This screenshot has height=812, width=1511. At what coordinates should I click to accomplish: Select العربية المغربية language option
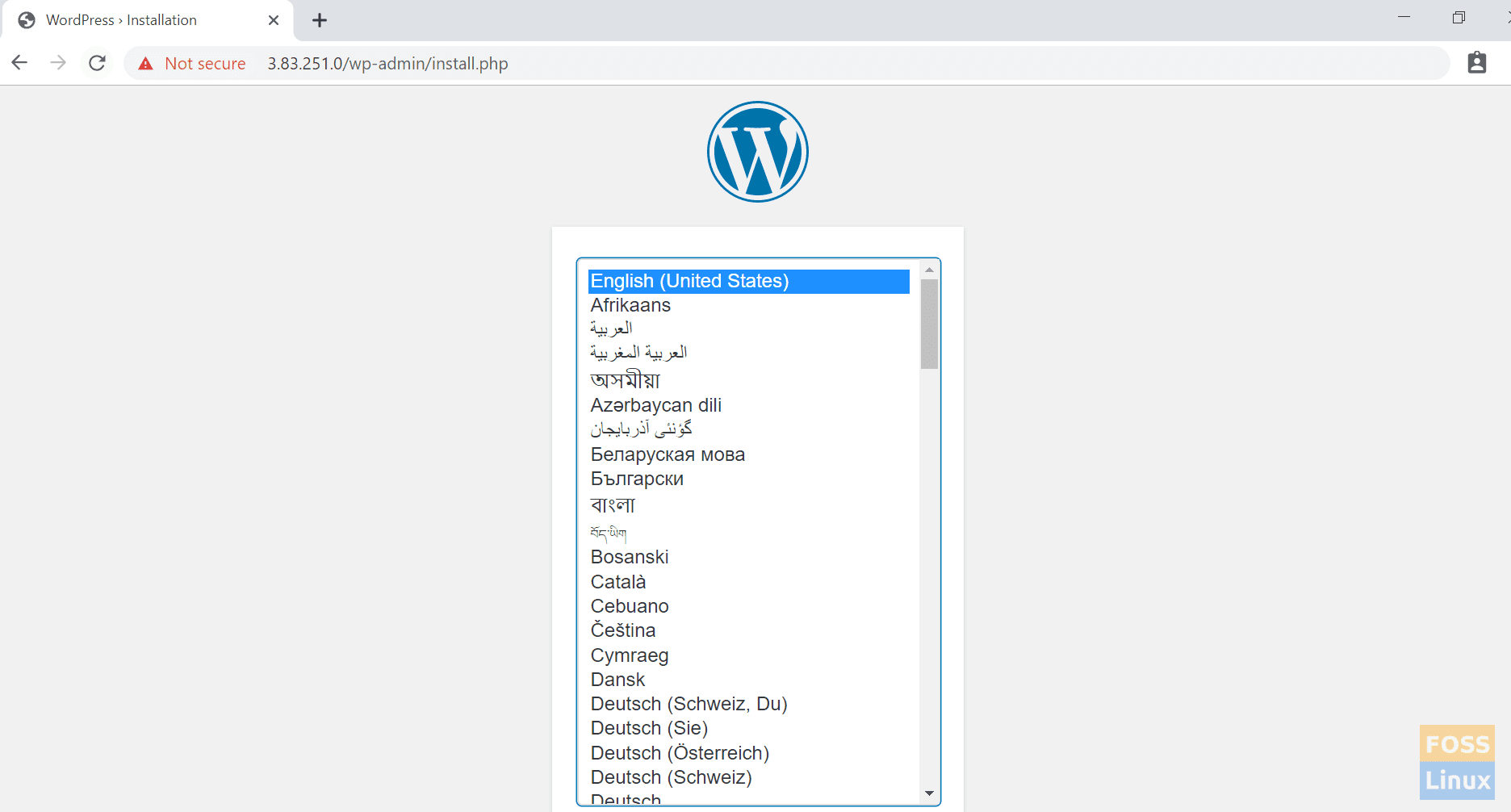[749, 353]
